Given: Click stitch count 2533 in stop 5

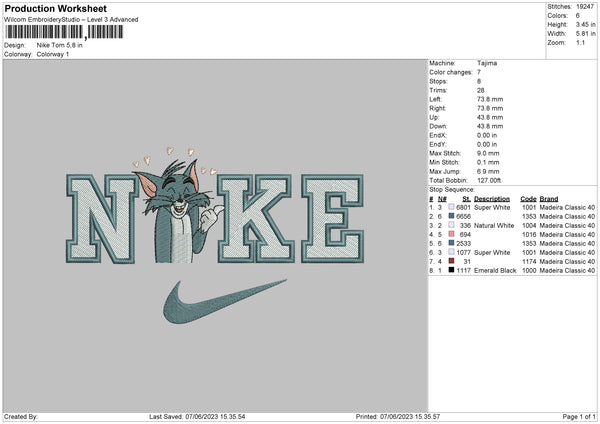Looking at the screenshot, I should coord(463,243).
